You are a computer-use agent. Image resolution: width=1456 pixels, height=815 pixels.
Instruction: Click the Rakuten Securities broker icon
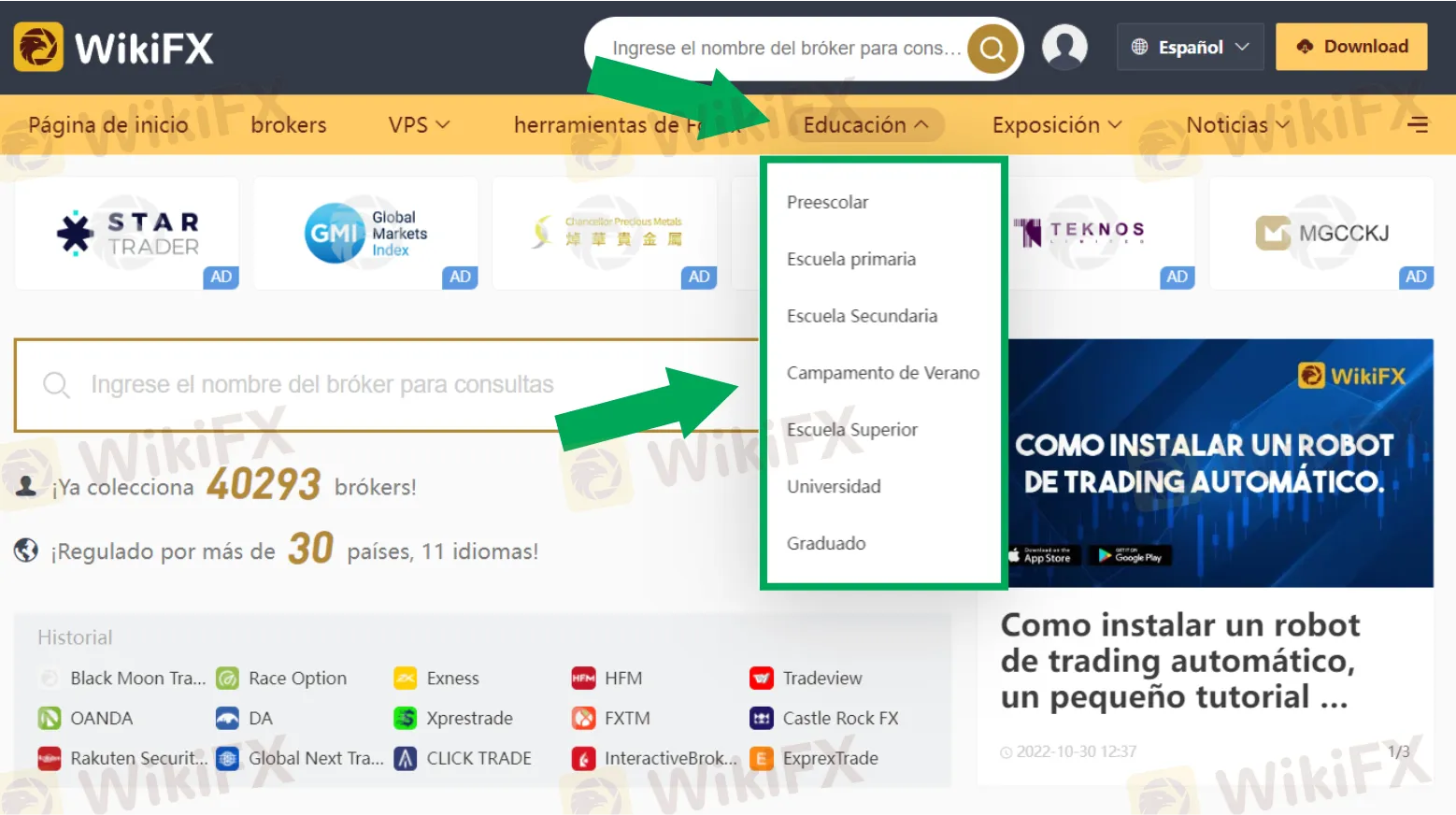pyautogui.click(x=49, y=758)
